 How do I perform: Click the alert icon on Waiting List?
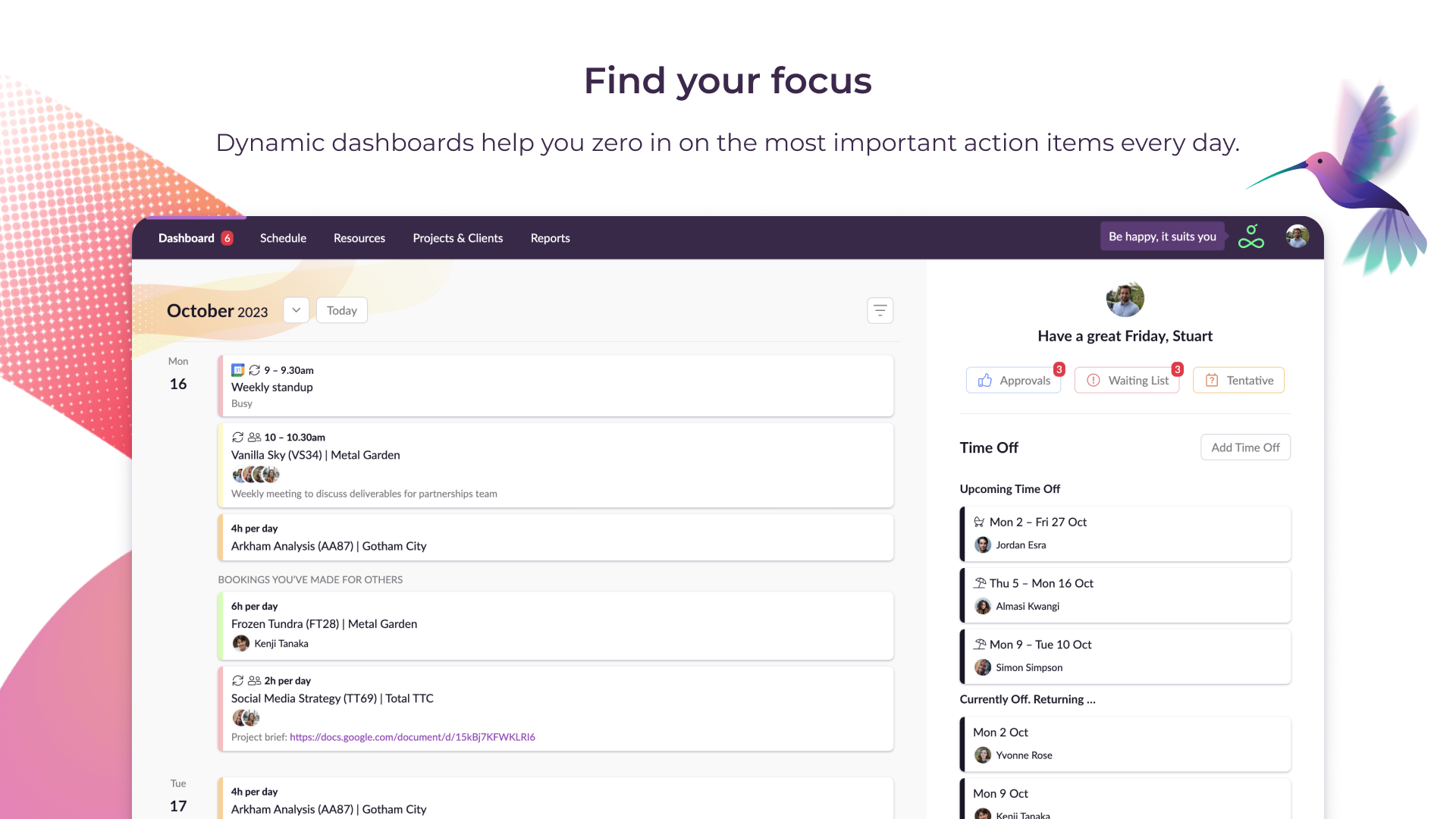click(x=1093, y=381)
